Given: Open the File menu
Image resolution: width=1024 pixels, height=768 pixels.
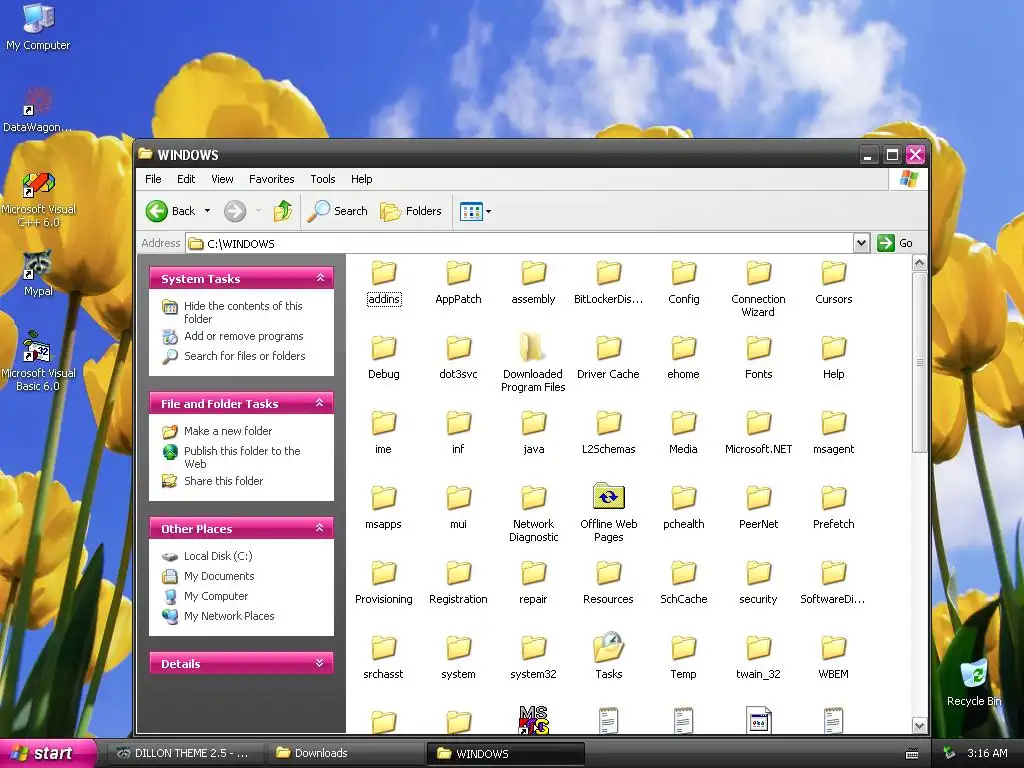Looking at the screenshot, I should pos(153,179).
